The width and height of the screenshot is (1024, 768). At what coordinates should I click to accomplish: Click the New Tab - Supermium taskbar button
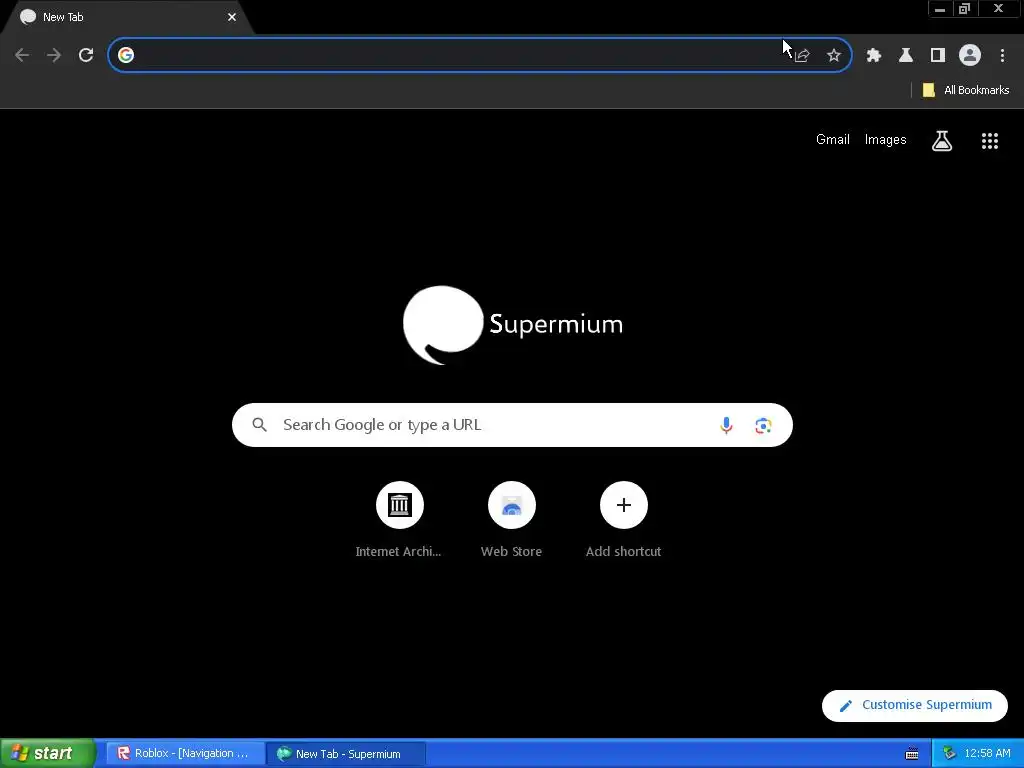[346, 754]
